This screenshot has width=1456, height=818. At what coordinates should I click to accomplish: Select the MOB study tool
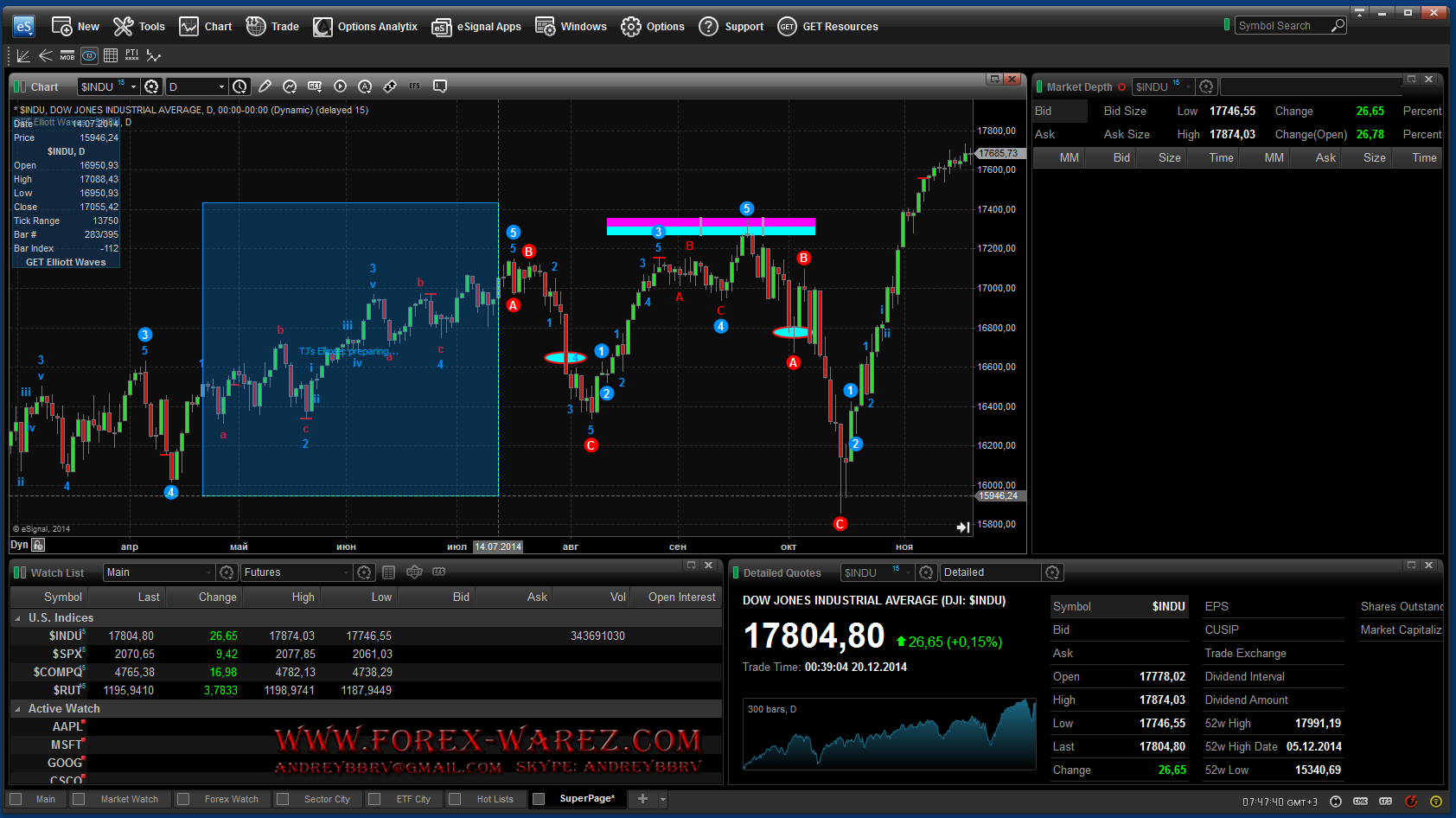67,55
